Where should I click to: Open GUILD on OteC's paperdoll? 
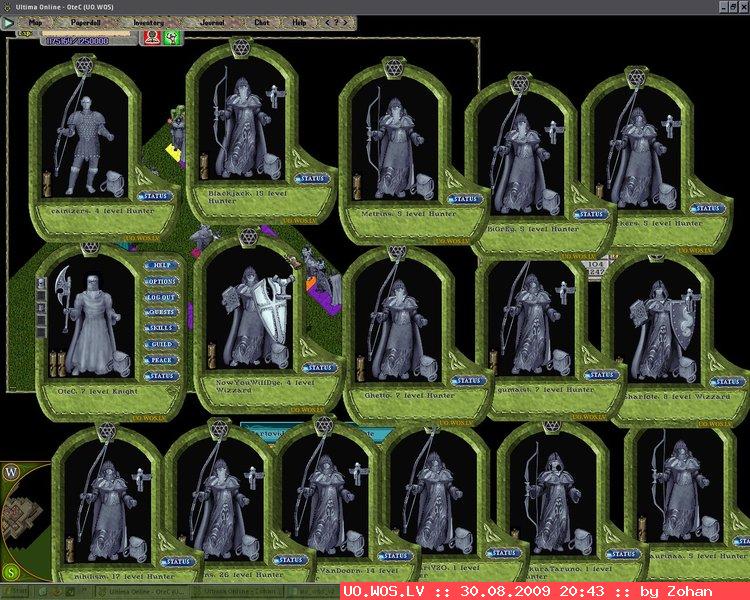pyautogui.click(x=162, y=344)
